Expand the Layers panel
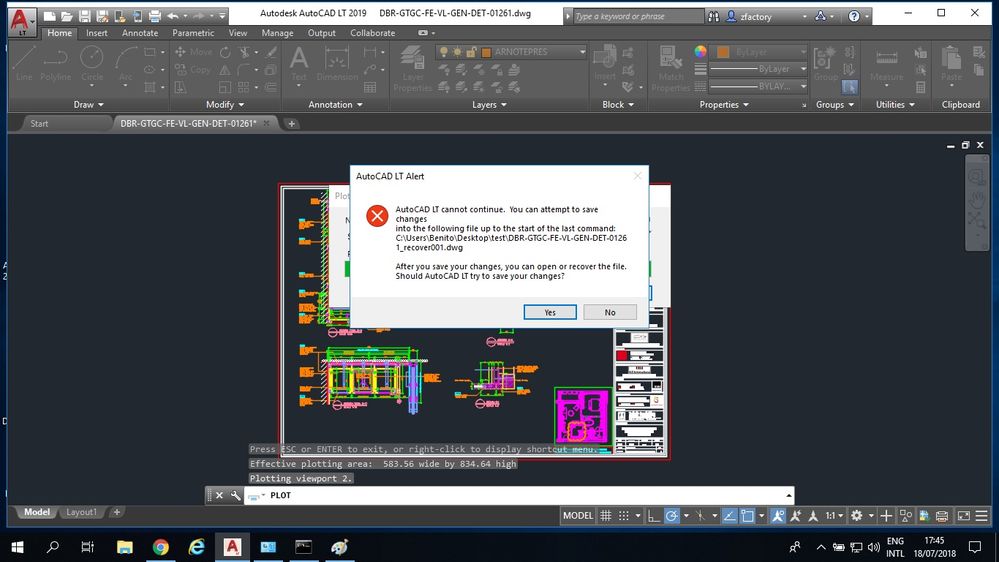The height and width of the screenshot is (562, 999). [489, 104]
